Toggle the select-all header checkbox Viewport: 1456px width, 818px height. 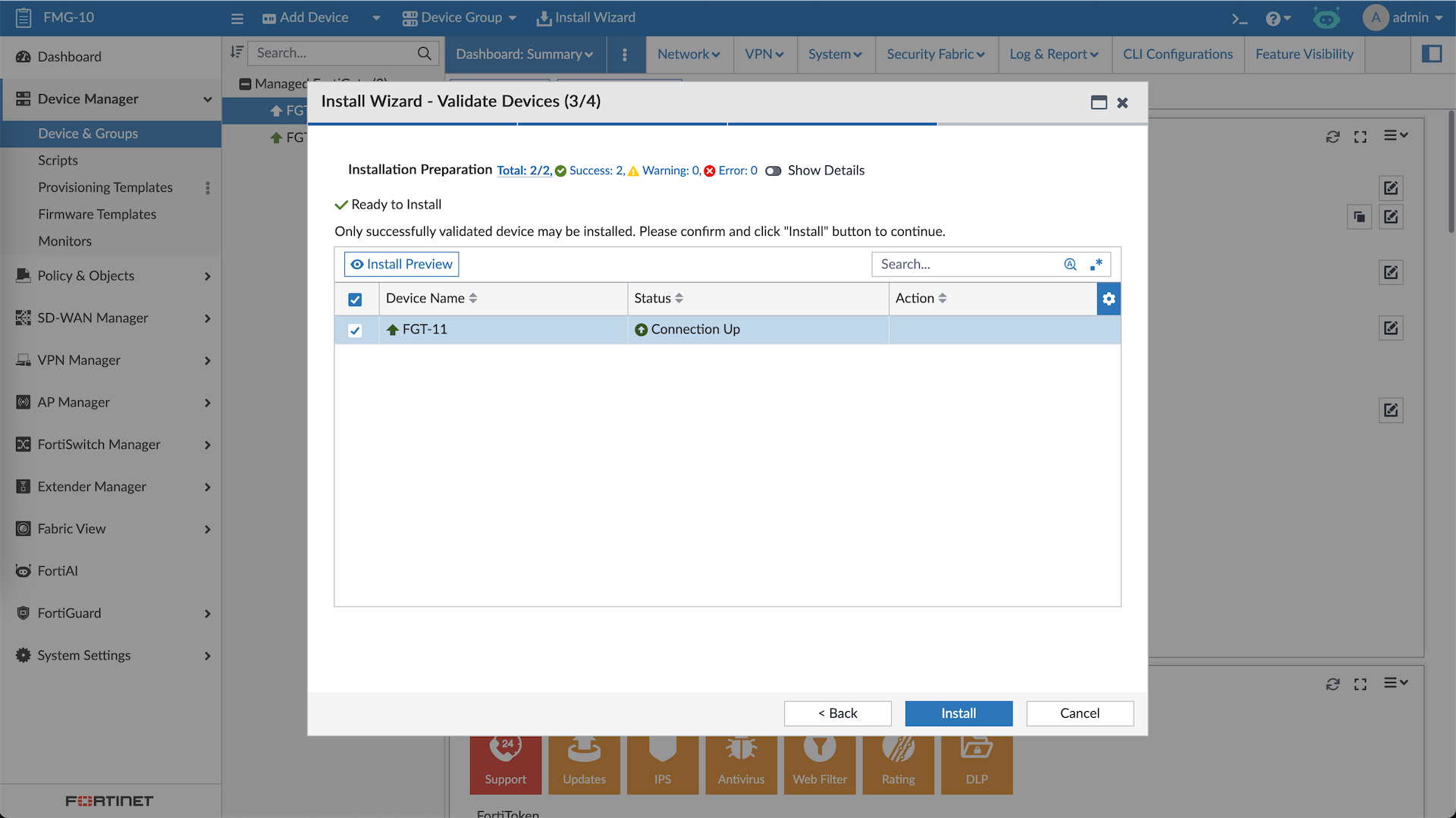pos(355,299)
